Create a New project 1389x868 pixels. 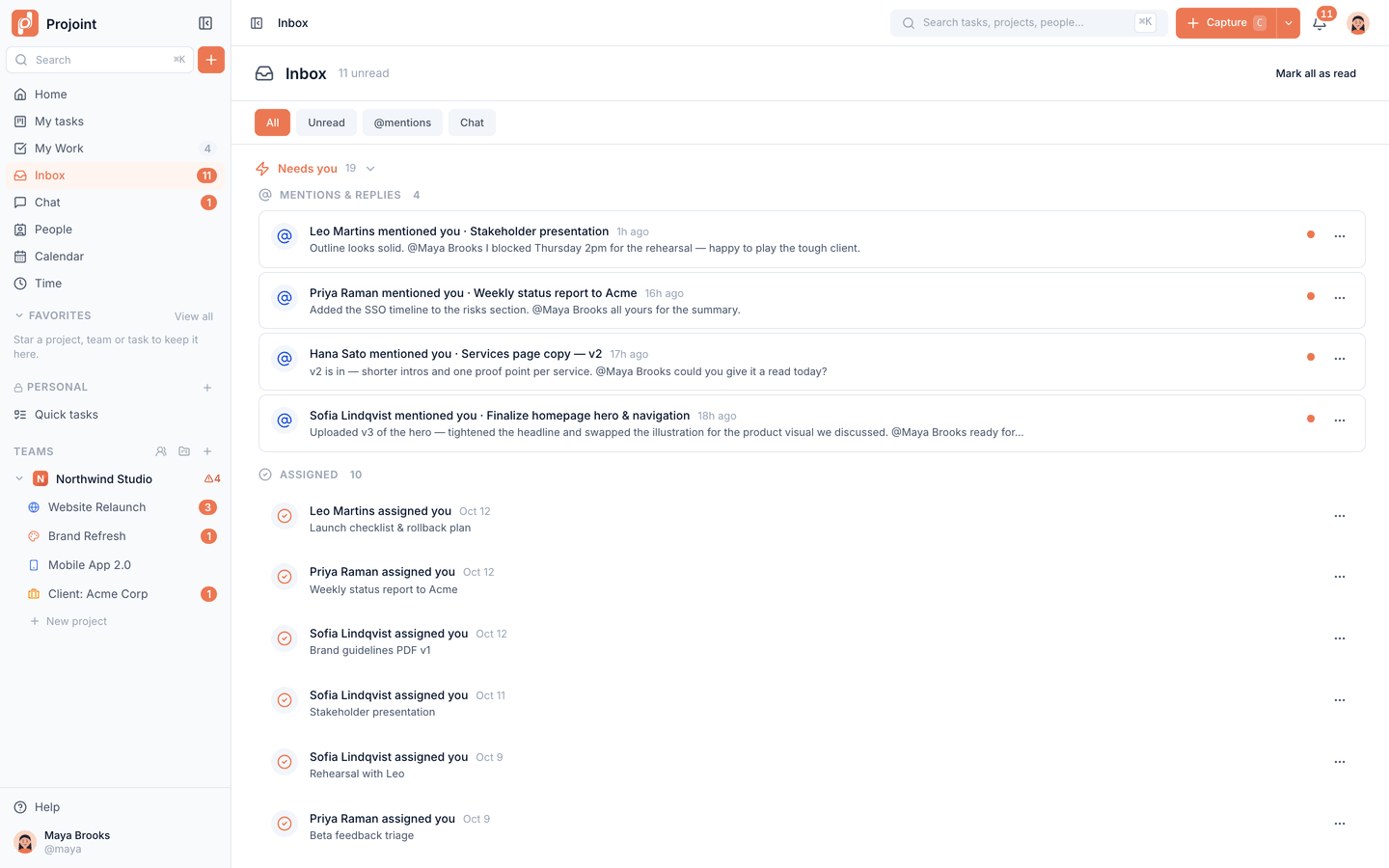[x=68, y=621]
